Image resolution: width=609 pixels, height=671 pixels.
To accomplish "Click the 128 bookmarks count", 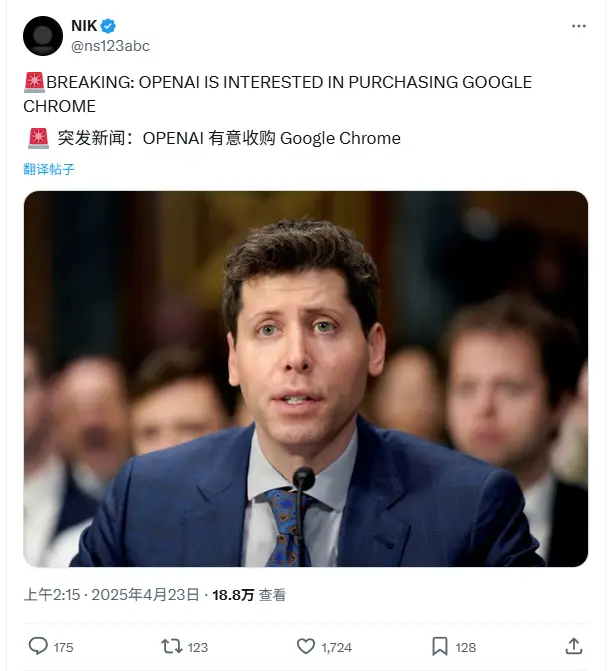I will 466,647.
